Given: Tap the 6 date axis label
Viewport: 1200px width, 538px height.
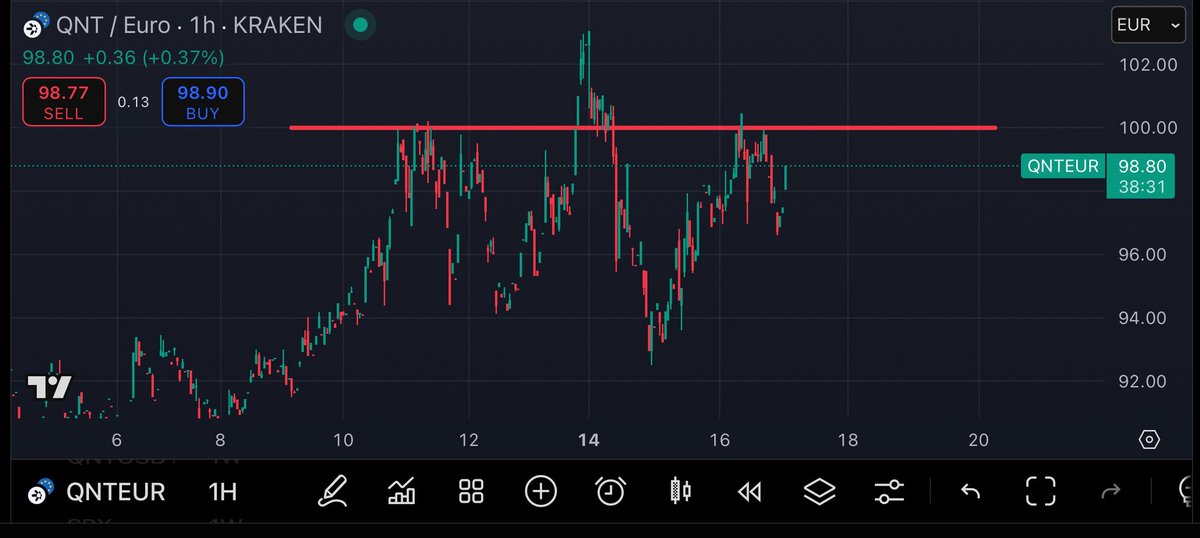Looking at the screenshot, I should [117, 440].
